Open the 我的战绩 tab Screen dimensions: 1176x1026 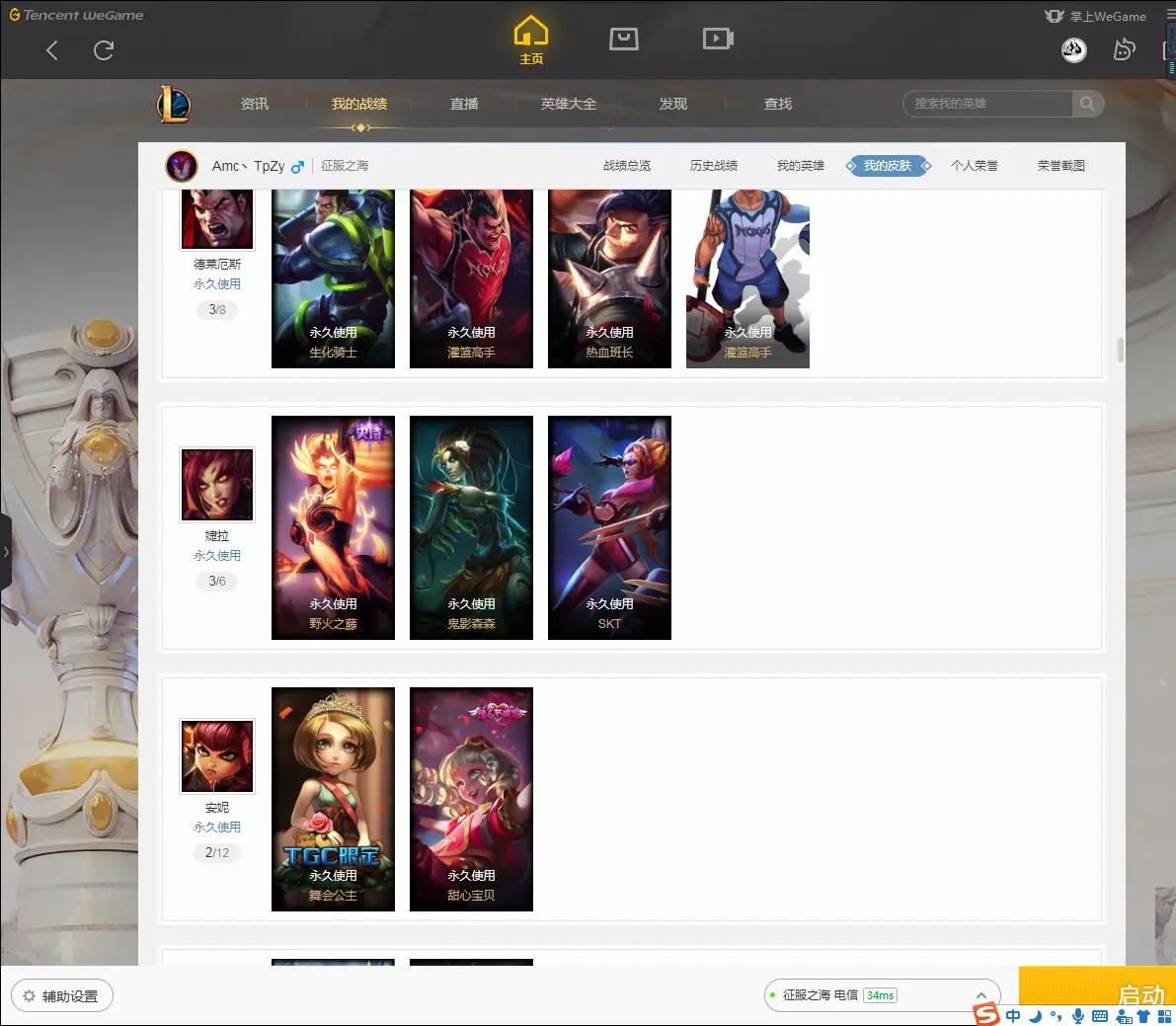point(359,104)
